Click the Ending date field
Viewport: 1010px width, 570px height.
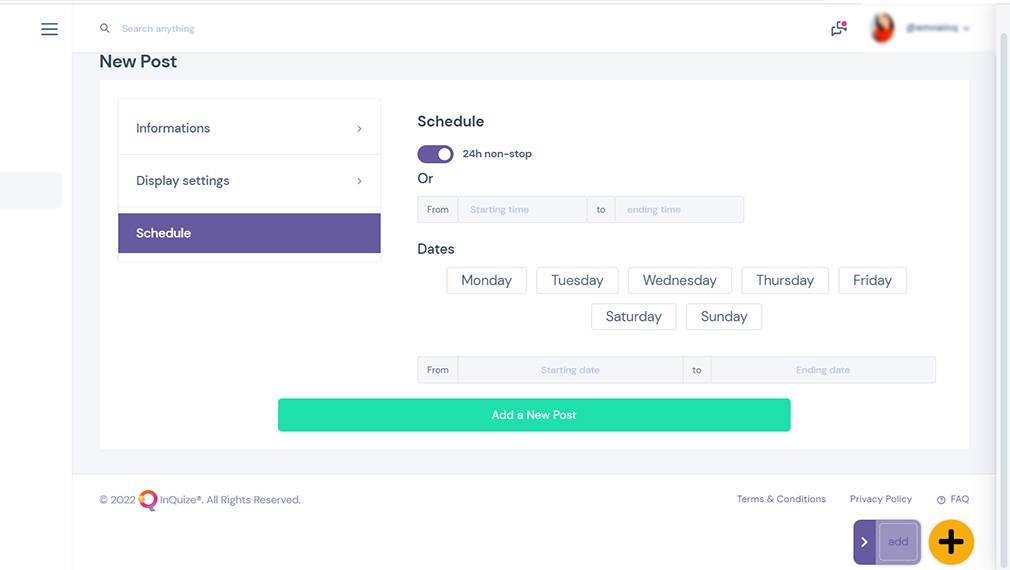tap(823, 370)
